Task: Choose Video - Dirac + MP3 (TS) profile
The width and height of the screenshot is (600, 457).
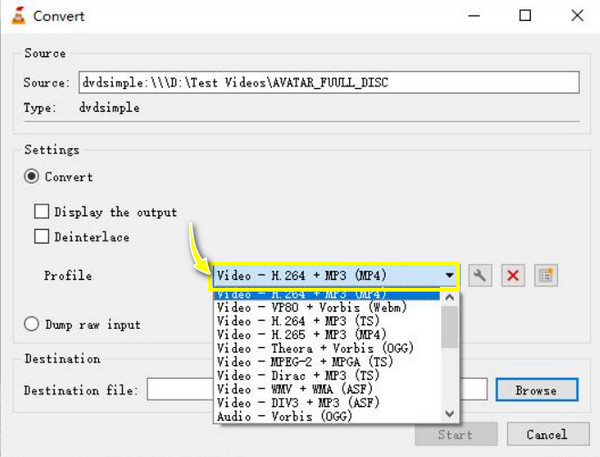Action: pyautogui.click(x=326, y=375)
